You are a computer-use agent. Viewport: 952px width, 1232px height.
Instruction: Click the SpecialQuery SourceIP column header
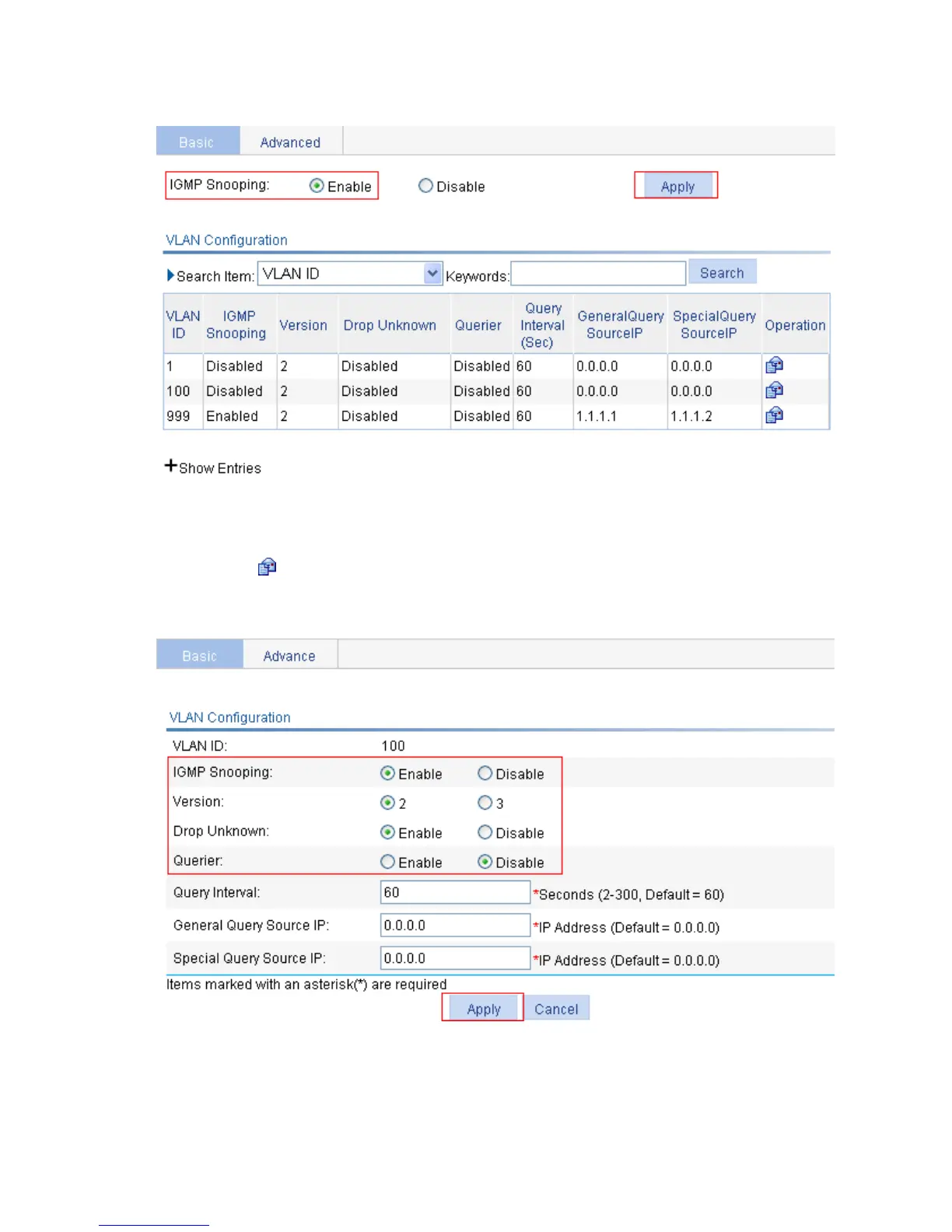714,324
